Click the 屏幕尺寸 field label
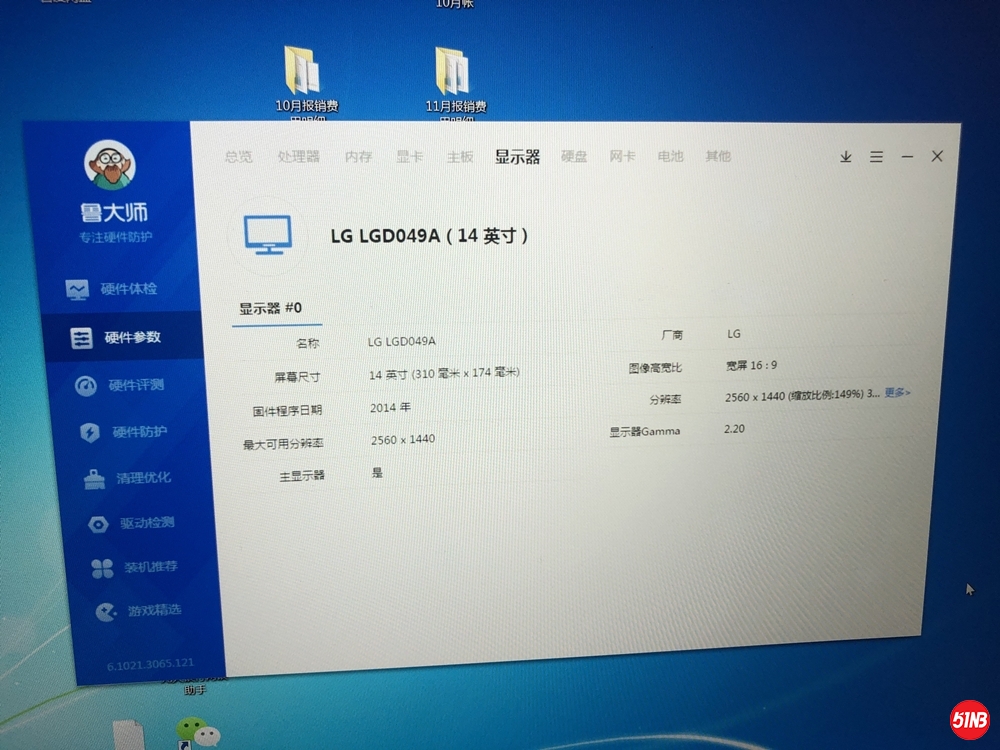The image size is (1000, 750). 298,377
